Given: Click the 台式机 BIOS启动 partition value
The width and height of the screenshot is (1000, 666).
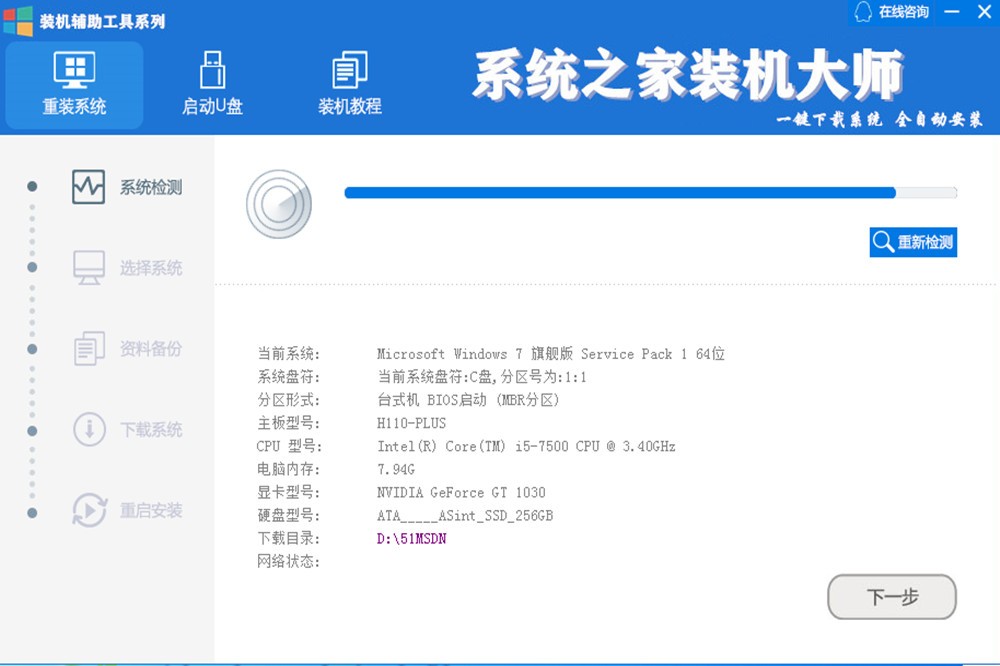Looking at the screenshot, I should (468, 400).
